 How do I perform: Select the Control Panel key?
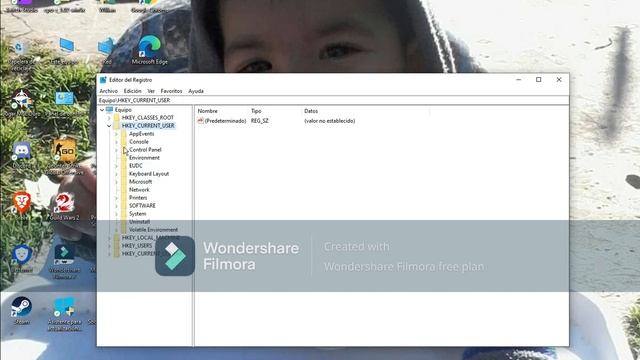pyautogui.click(x=145, y=150)
